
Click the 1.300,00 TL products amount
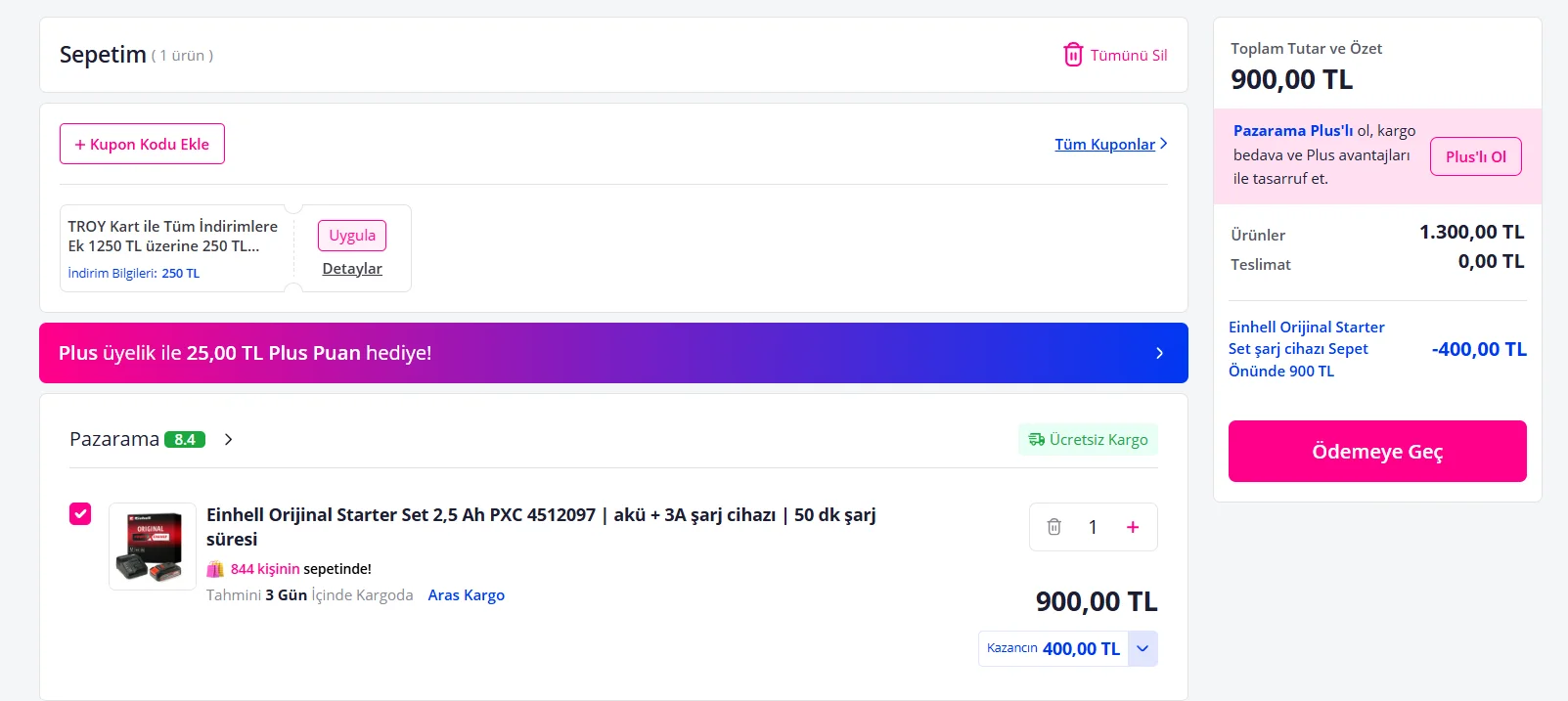pyautogui.click(x=1472, y=233)
